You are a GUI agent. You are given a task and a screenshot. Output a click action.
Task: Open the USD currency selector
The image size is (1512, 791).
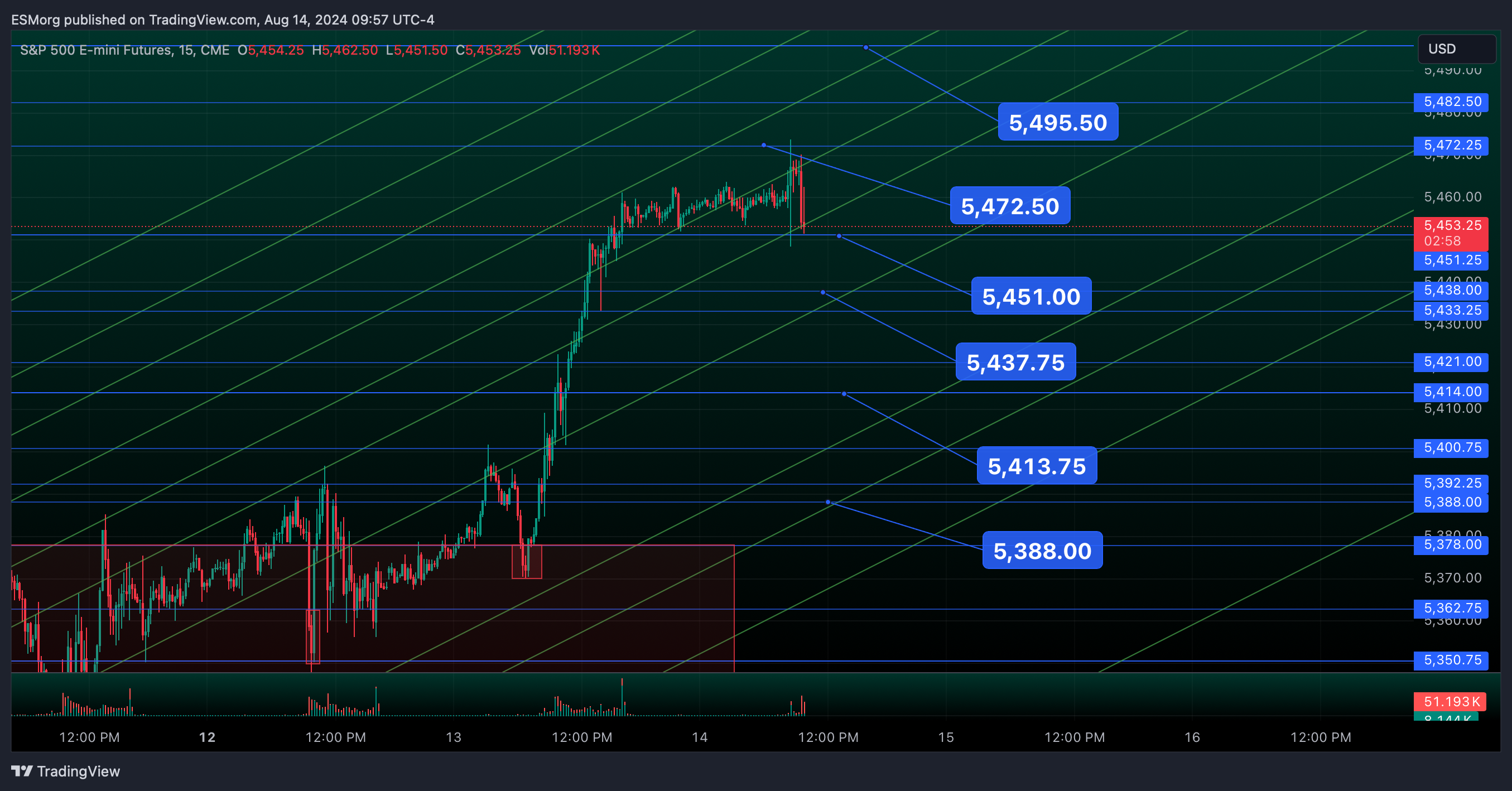pos(1457,49)
